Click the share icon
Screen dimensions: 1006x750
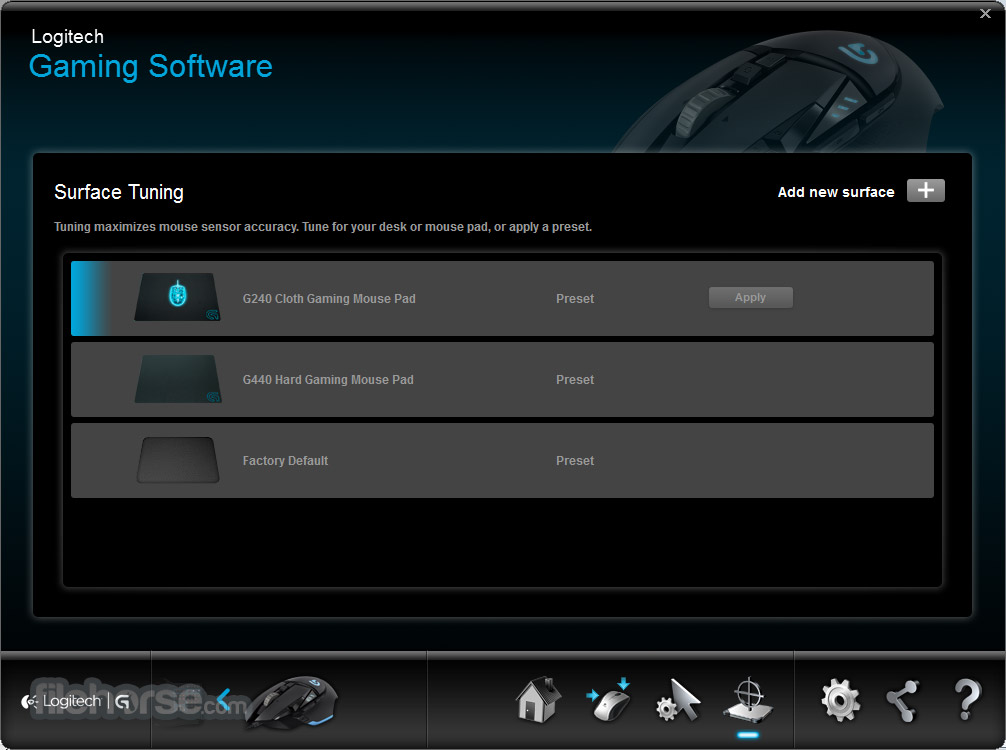coord(903,701)
